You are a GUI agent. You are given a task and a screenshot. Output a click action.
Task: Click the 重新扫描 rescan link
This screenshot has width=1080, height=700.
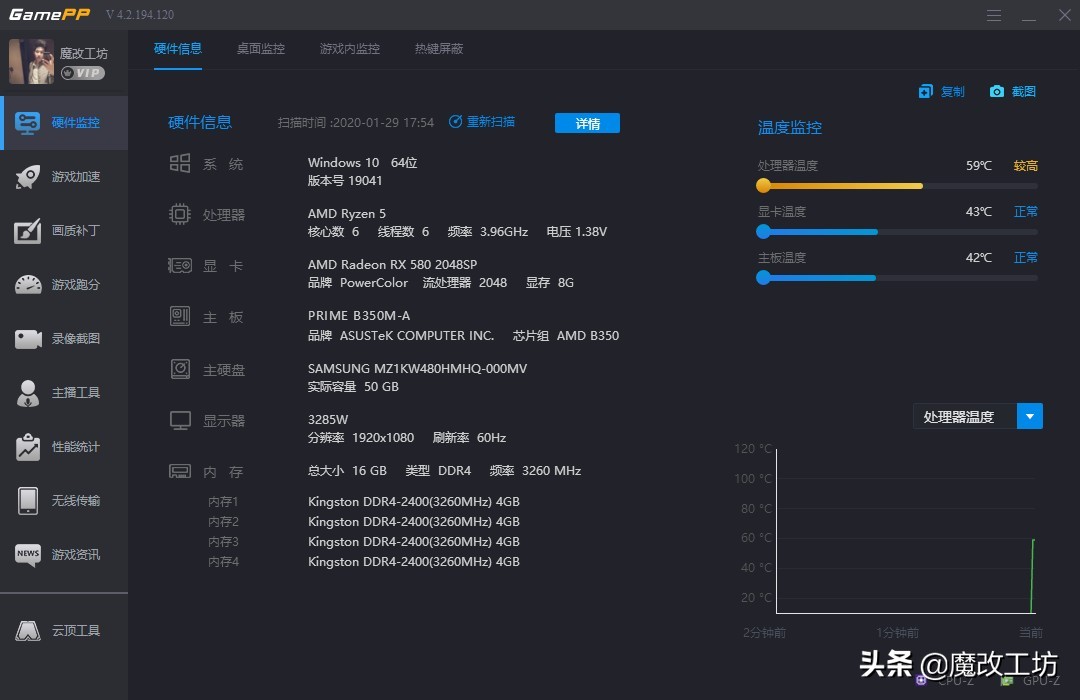coord(481,122)
